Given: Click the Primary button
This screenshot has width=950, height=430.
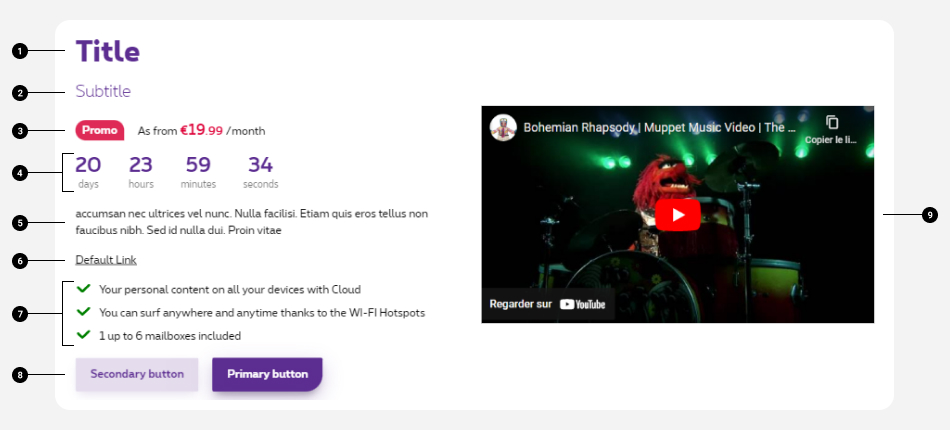Looking at the screenshot, I should click(267, 374).
